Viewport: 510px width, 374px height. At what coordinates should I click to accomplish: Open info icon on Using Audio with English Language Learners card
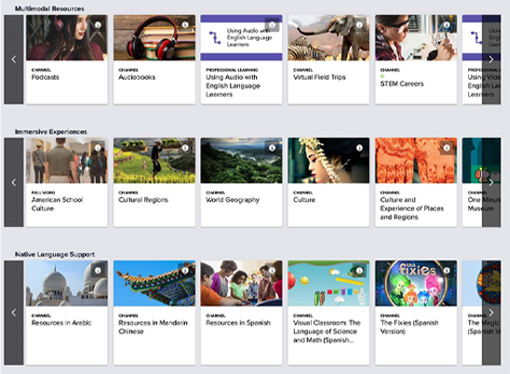pyautogui.click(x=272, y=25)
